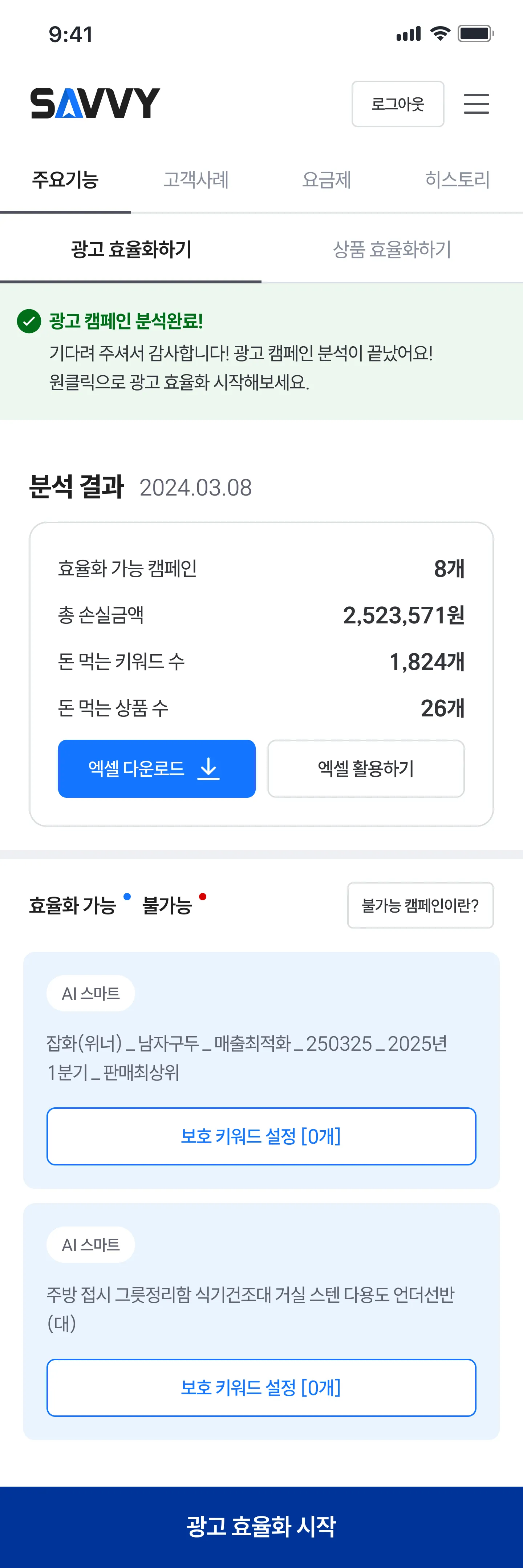523x1568 pixels.
Task: Start ad optimization with 광고 효율화 시작
Action: [x=261, y=1526]
